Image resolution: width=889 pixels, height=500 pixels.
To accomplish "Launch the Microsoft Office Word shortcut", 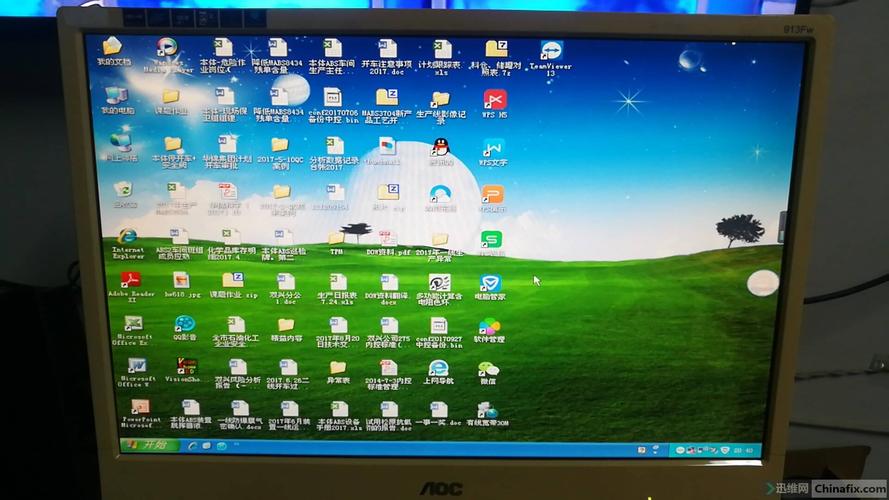I will click(137, 366).
